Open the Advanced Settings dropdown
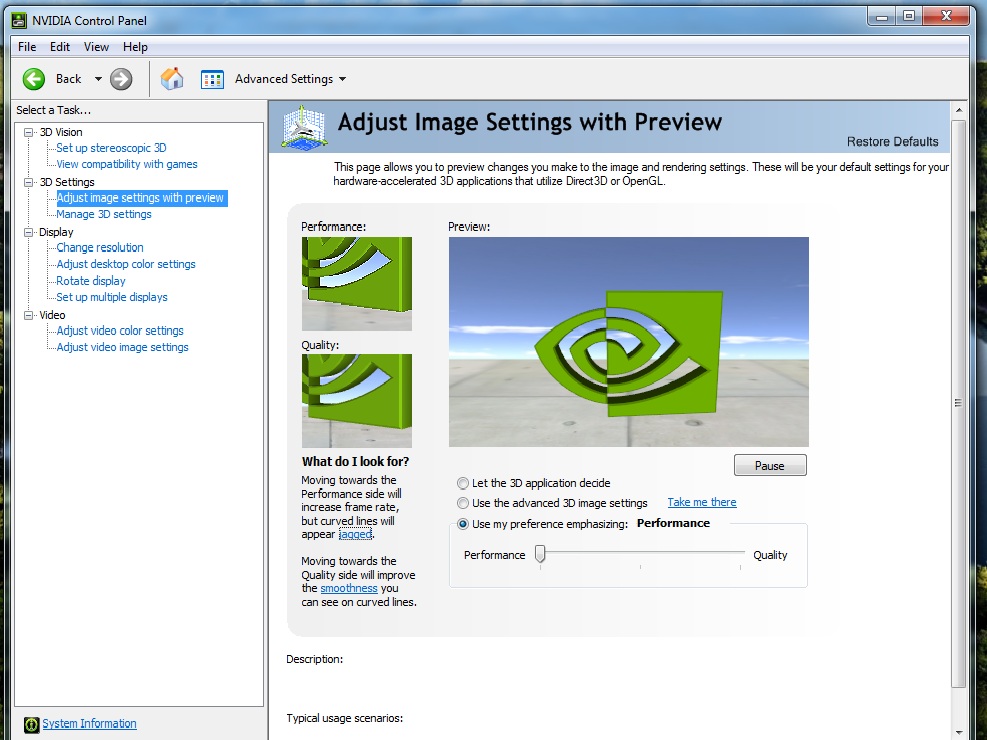This screenshot has width=987, height=740. pos(342,79)
